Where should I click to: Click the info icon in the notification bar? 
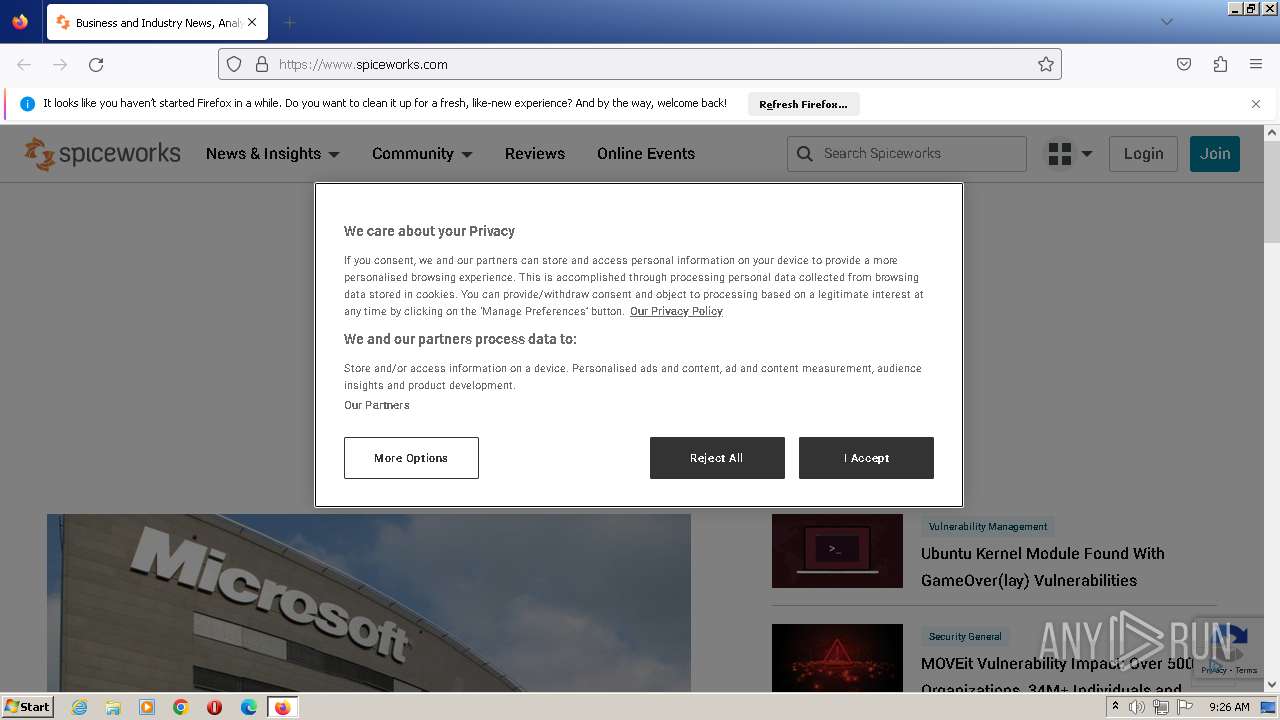[27, 104]
